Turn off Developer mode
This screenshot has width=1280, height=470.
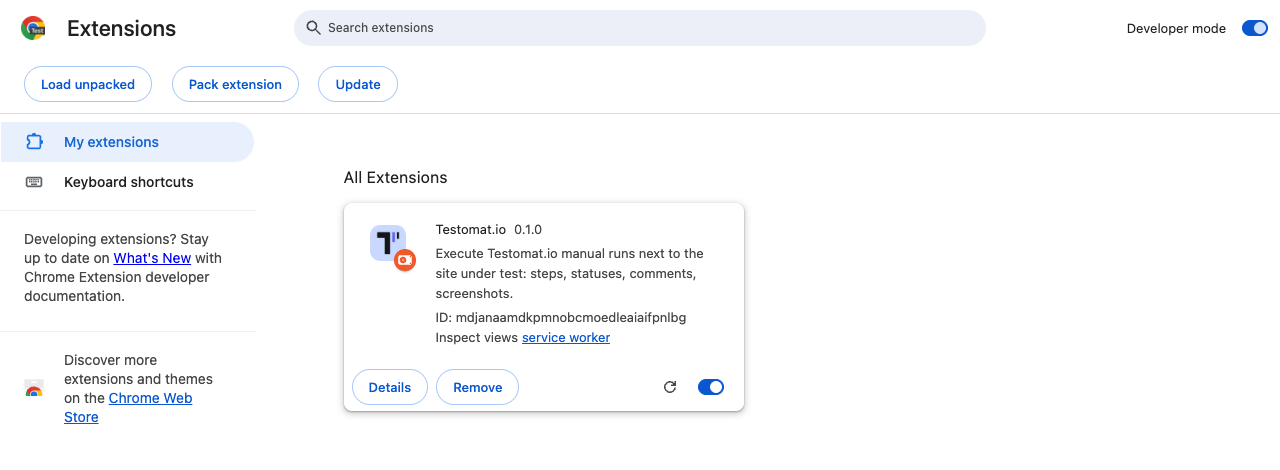point(1255,28)
